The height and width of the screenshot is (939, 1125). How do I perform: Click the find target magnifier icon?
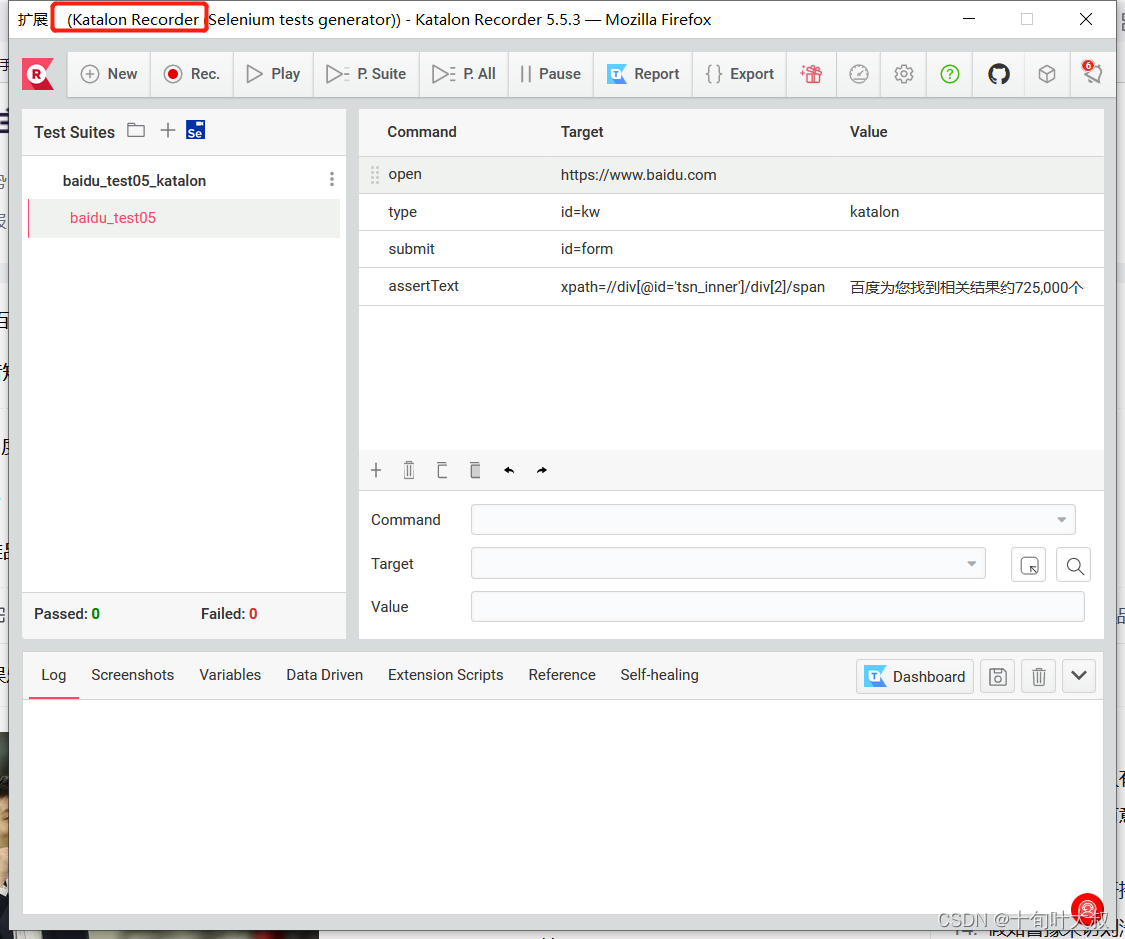[x=1073, y=565]
